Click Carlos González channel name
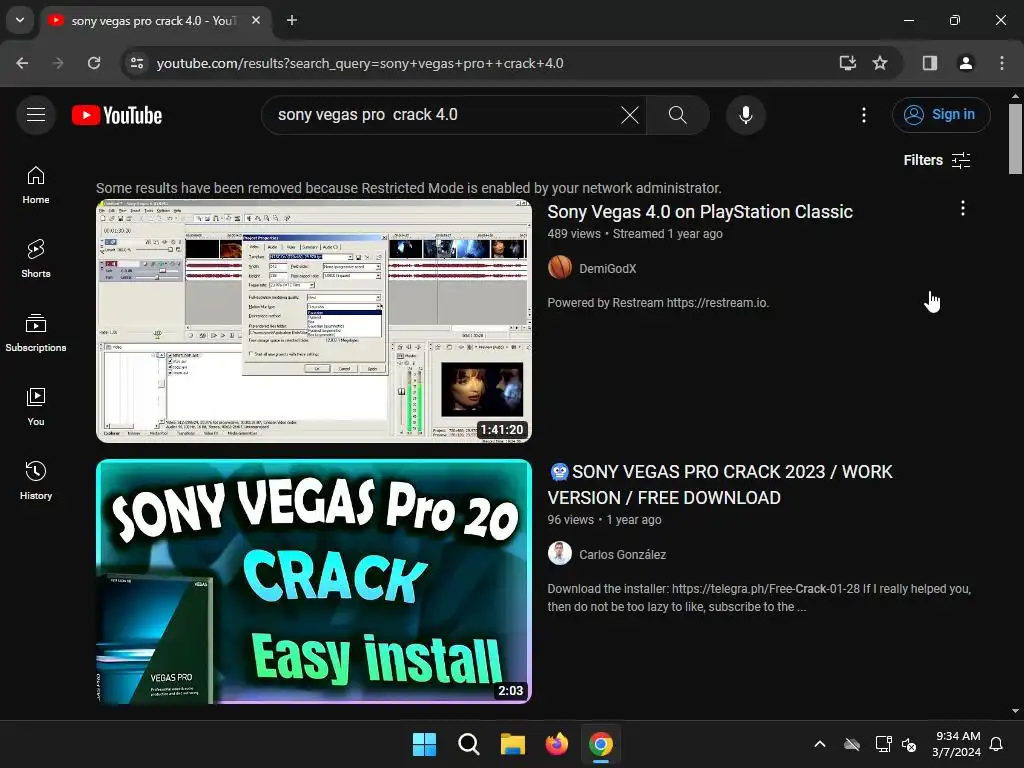 [622, 554]
